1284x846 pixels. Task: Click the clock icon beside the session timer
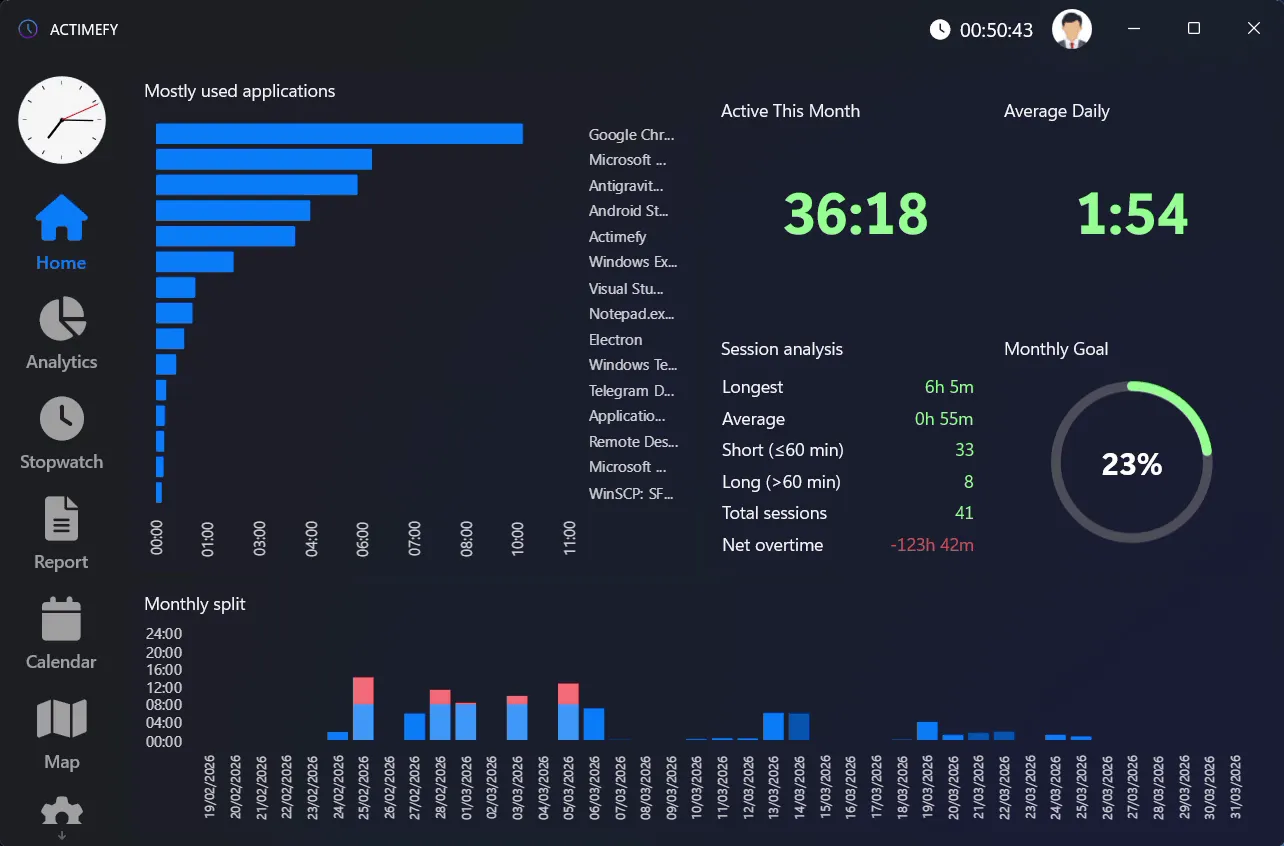pos(939,29)
